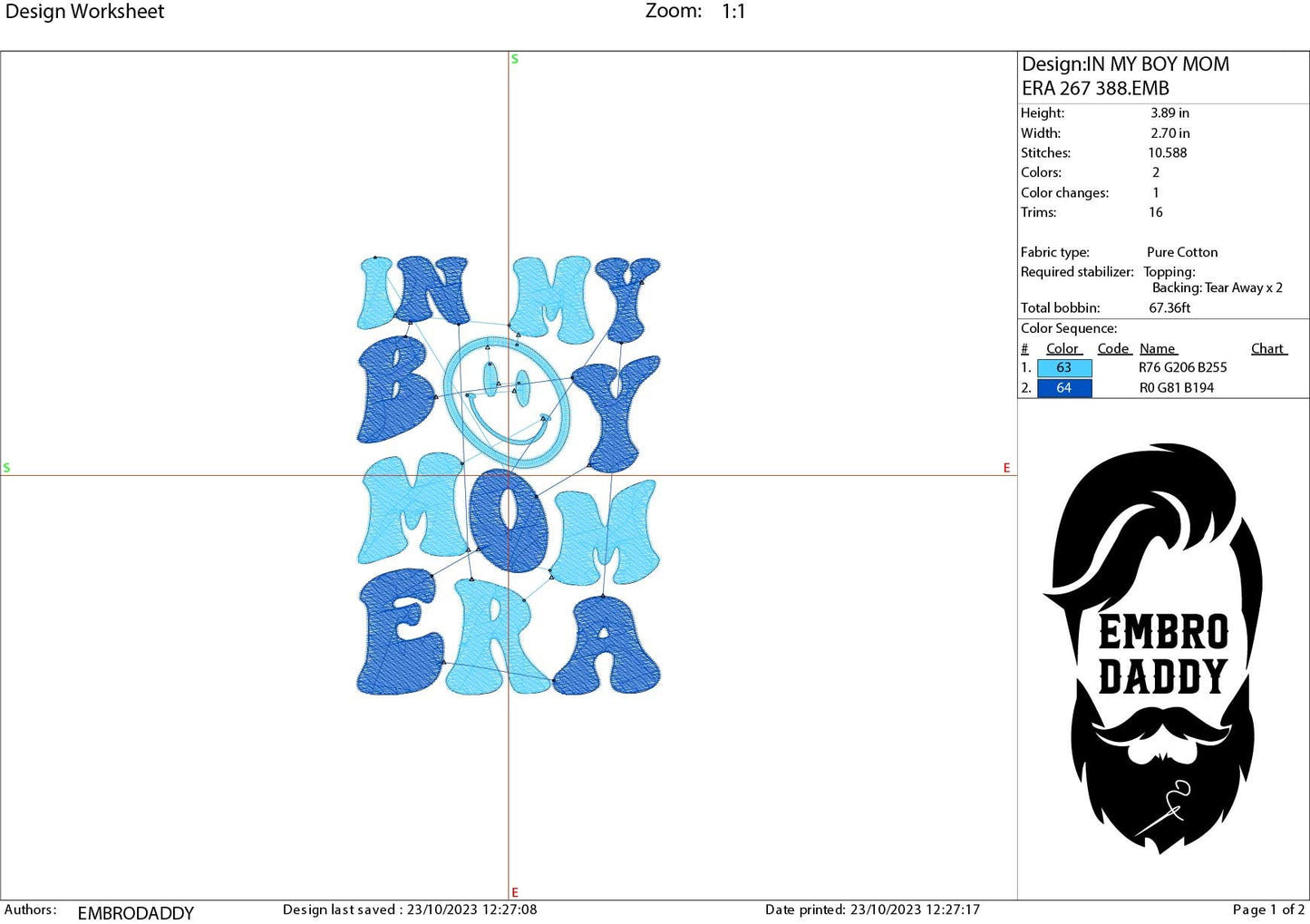
Task: Click the red E end marker on right
Action: click(1006, 468)
